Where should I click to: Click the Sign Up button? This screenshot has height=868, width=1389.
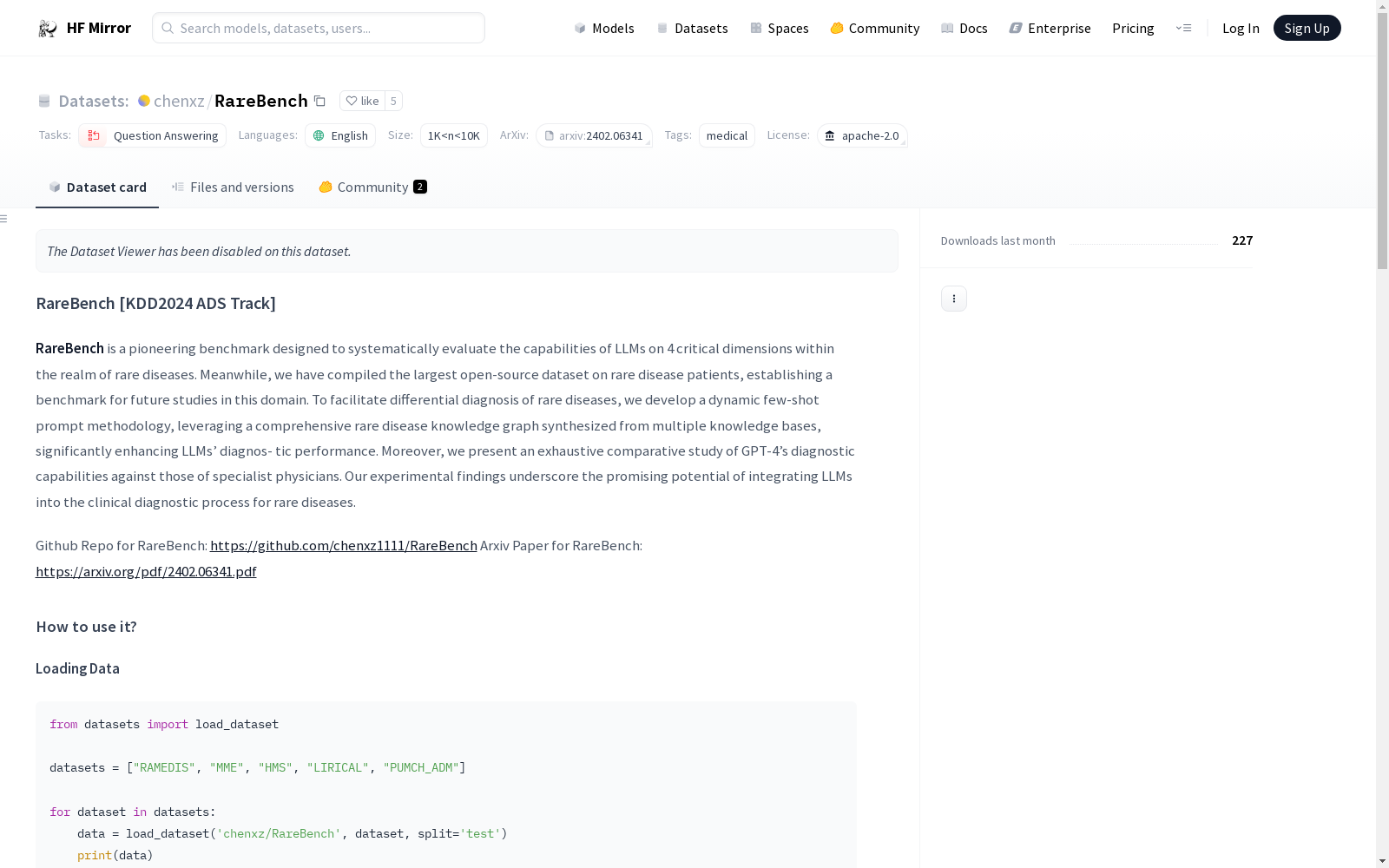pyautogui.click(x=1307, y=28)
